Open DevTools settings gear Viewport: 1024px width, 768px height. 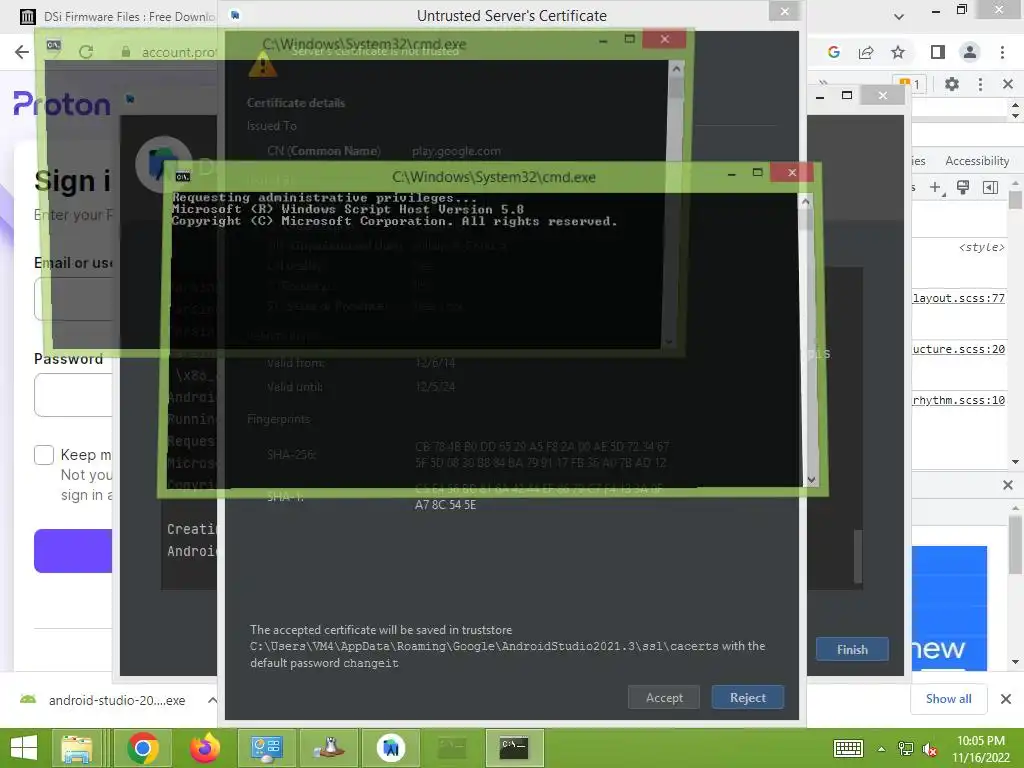[952, 84]
